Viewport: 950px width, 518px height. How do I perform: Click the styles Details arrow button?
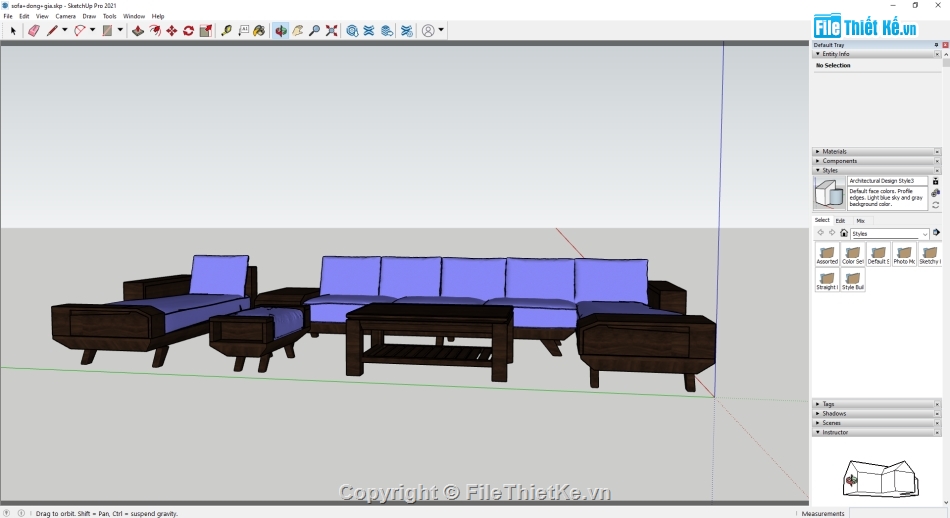(x=936, y=233)
